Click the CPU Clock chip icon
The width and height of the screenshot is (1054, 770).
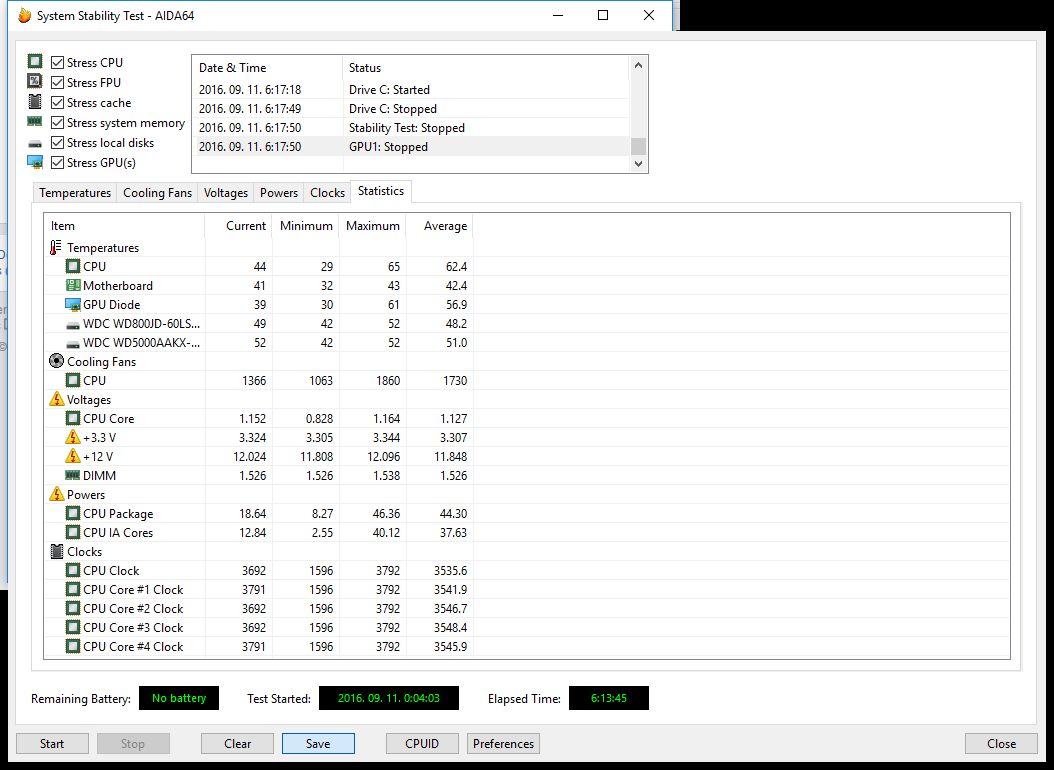(73, 570)
